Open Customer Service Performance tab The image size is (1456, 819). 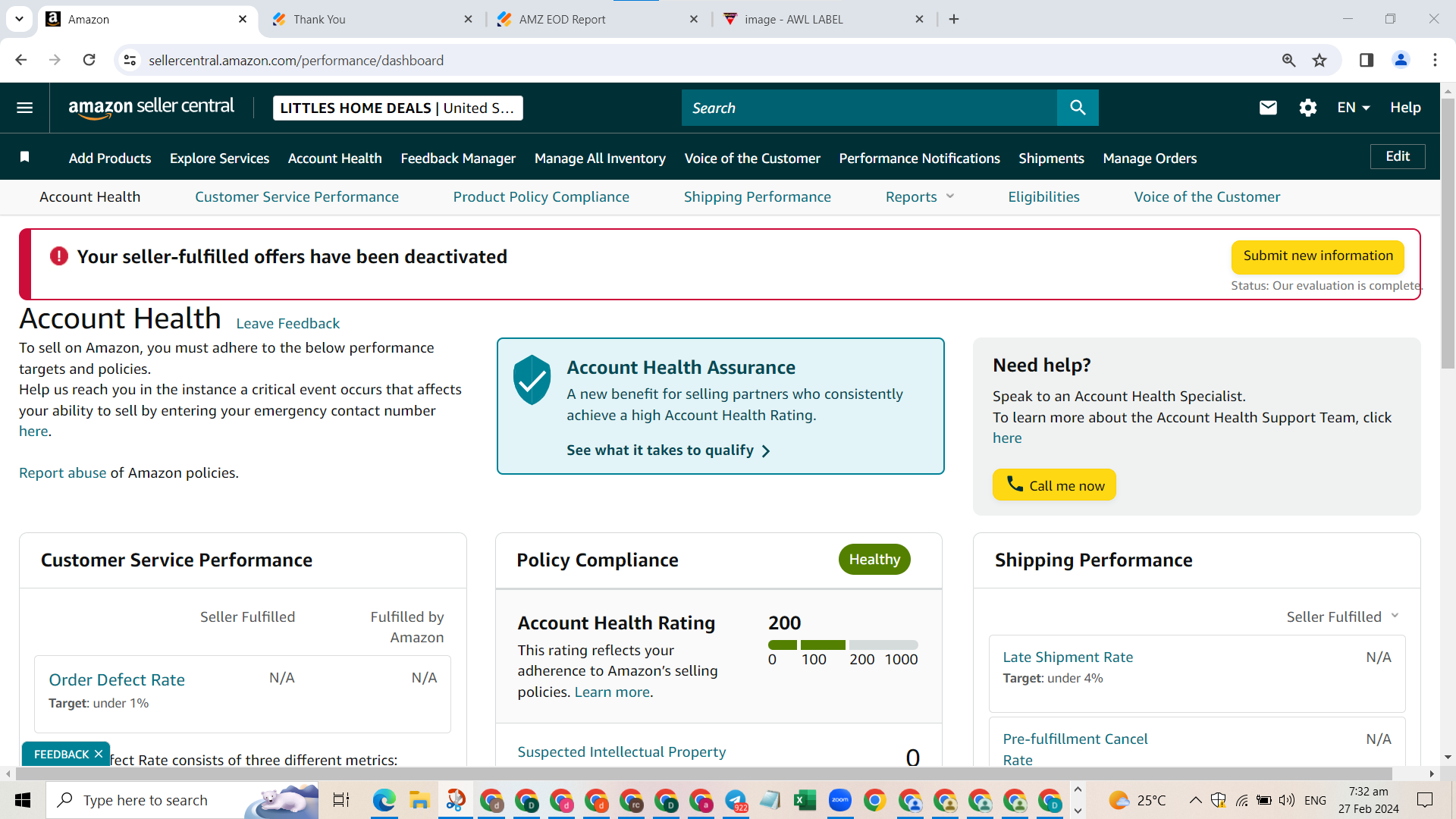(297, 197)
